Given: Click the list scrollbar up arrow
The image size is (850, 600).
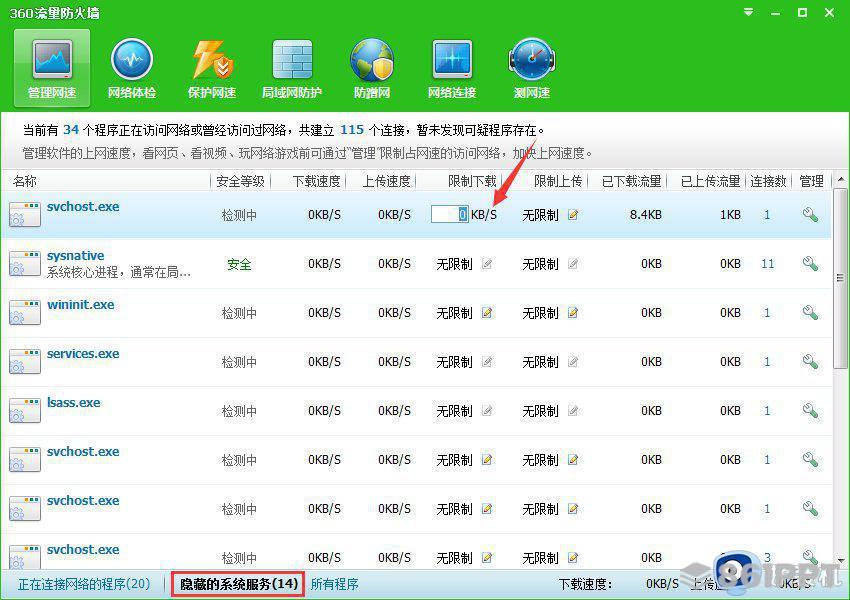Looking at the screenshot, I should (x=841, y=179).
